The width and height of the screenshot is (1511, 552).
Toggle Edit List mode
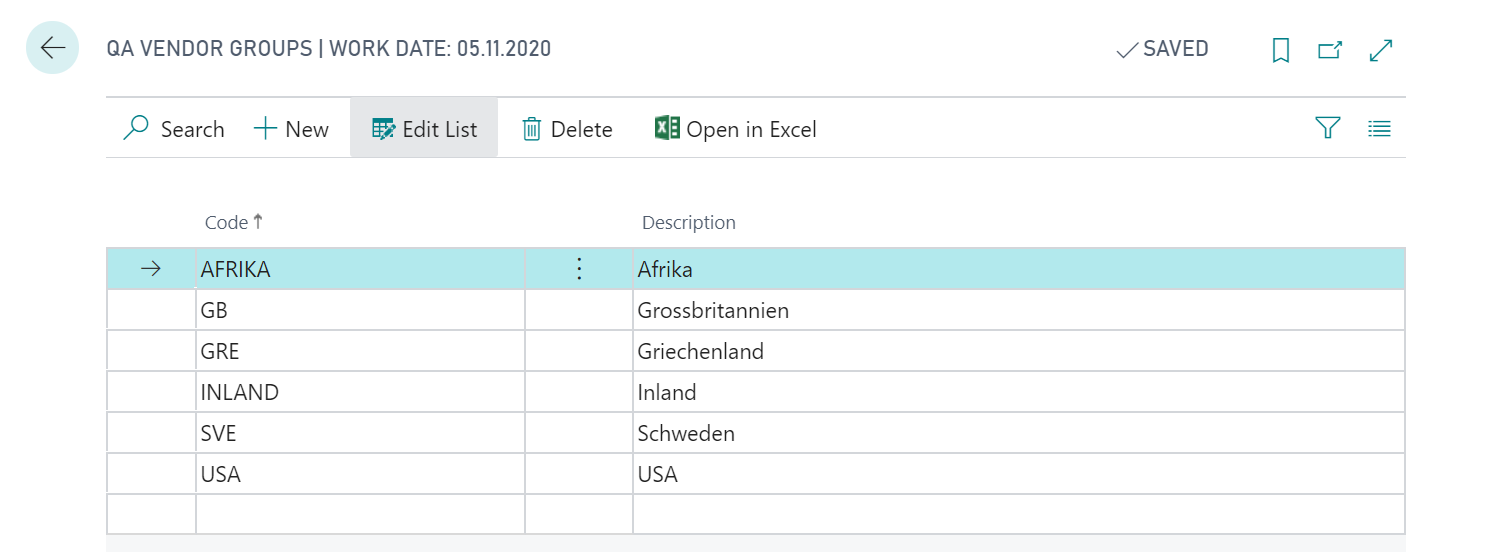pos(424,129)
